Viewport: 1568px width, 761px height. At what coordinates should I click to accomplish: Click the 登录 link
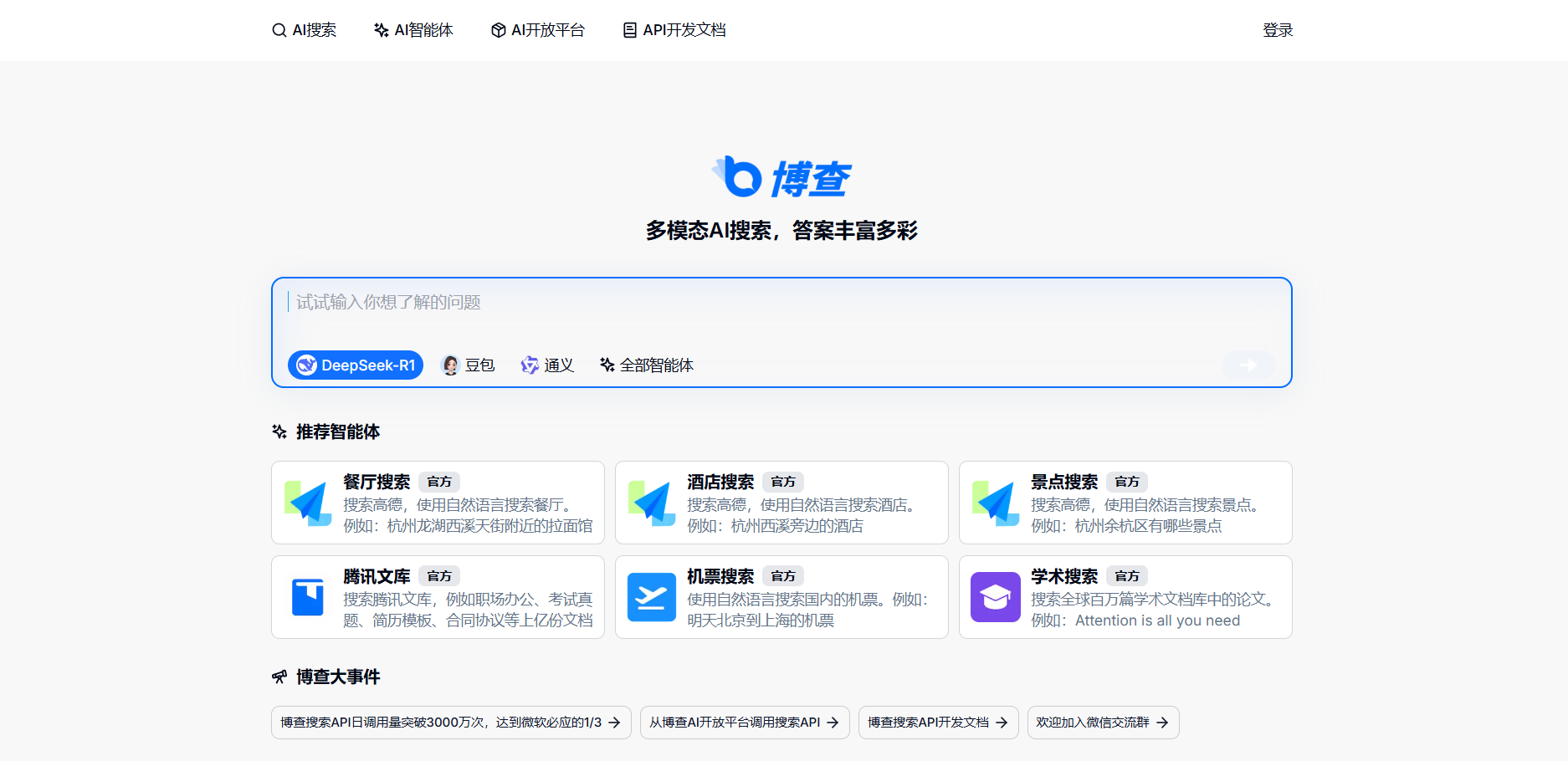1278,30
